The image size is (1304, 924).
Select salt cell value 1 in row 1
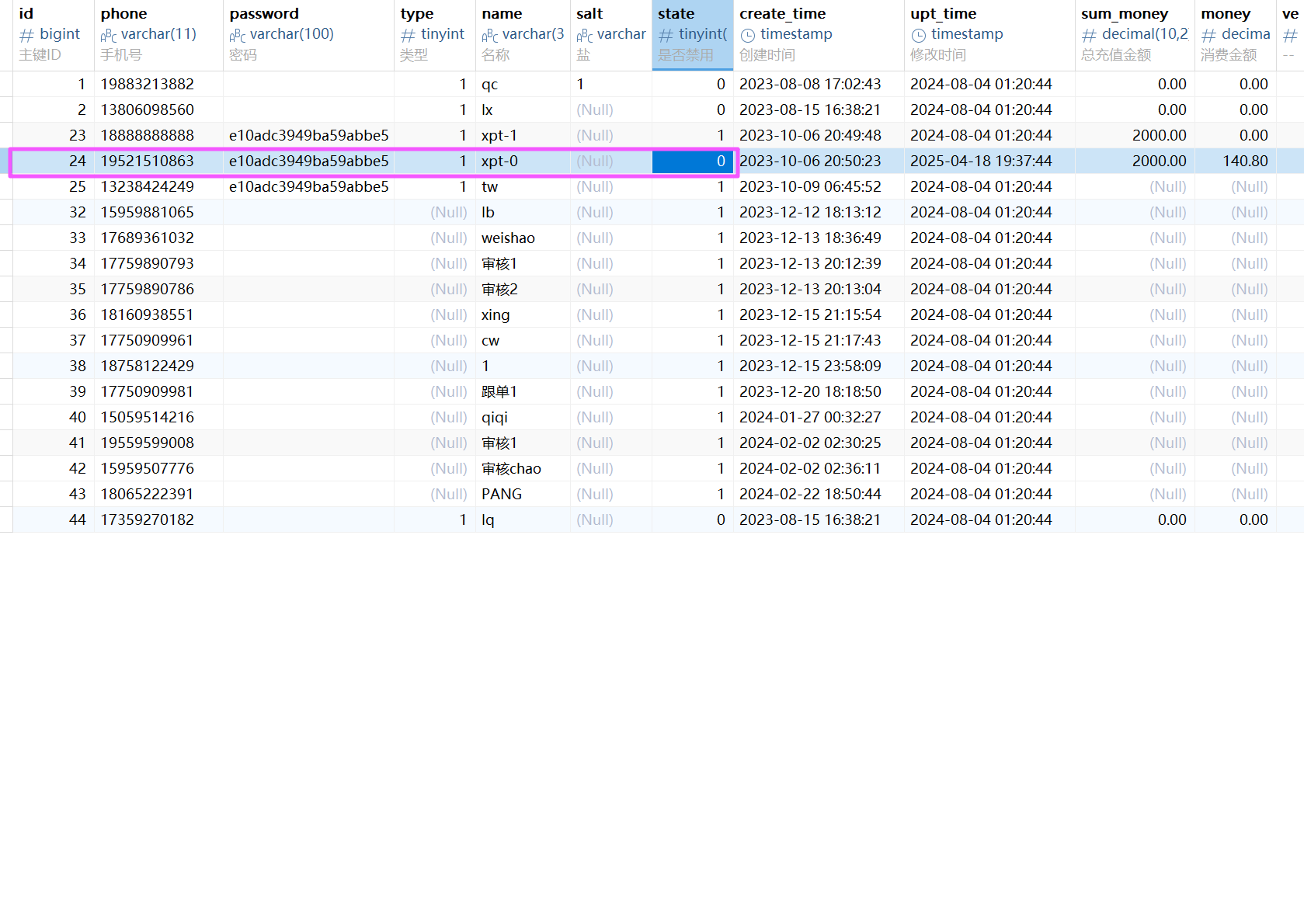pyautogui.click(x=611, y=84)
